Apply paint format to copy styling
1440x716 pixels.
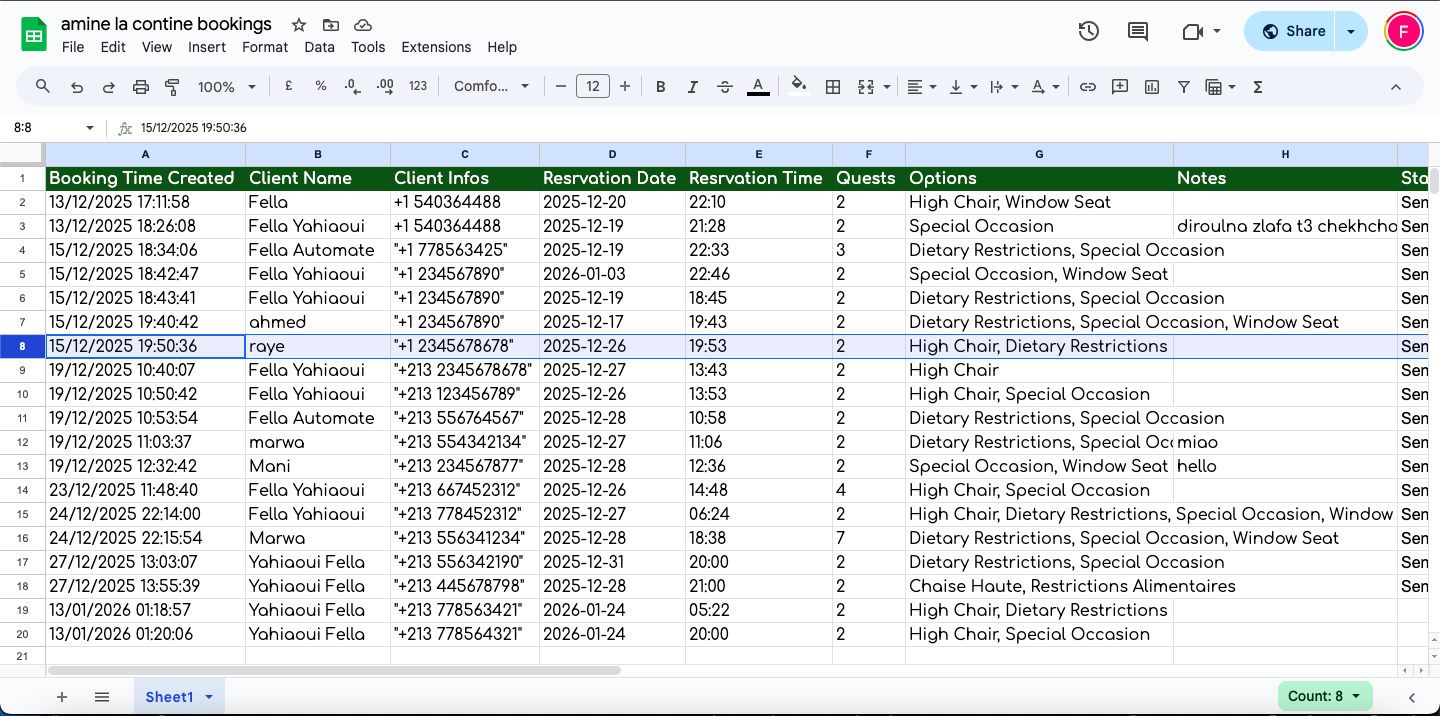point(172,87)
